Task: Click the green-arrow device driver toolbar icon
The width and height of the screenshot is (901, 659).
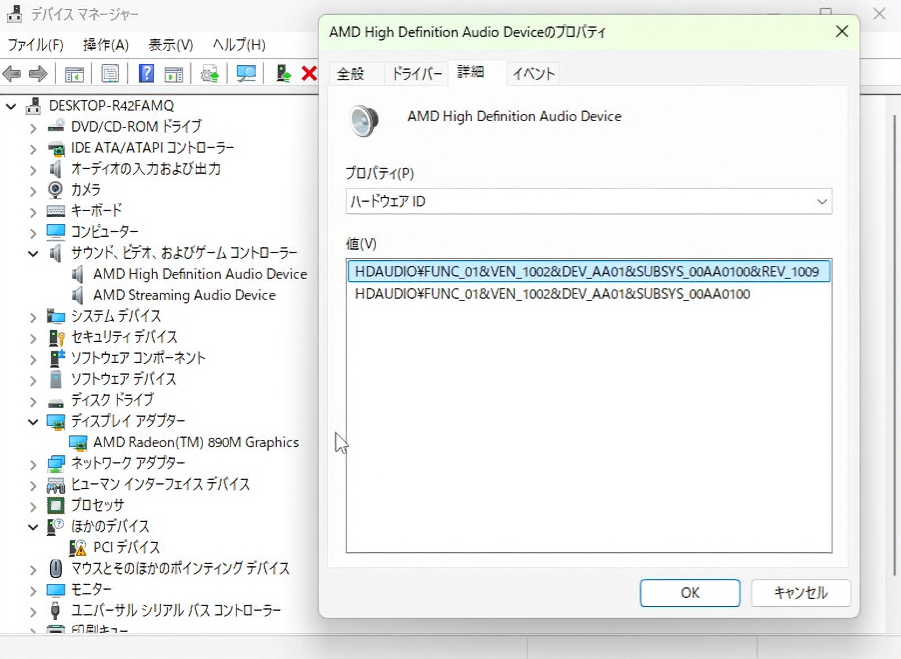Action: [x=283, y=74]
